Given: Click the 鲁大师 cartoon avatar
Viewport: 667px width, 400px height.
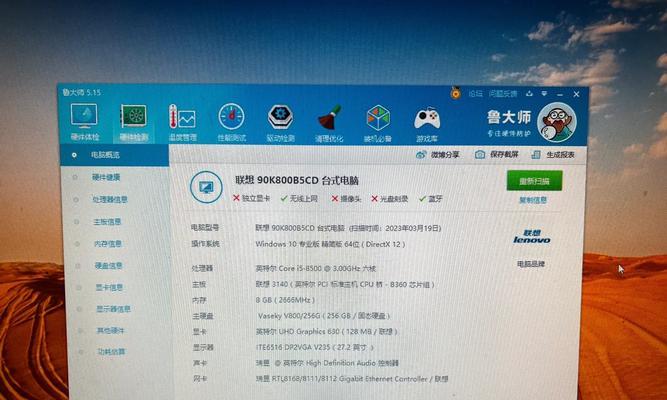Looking at the screenshot, I should (557, 122).
